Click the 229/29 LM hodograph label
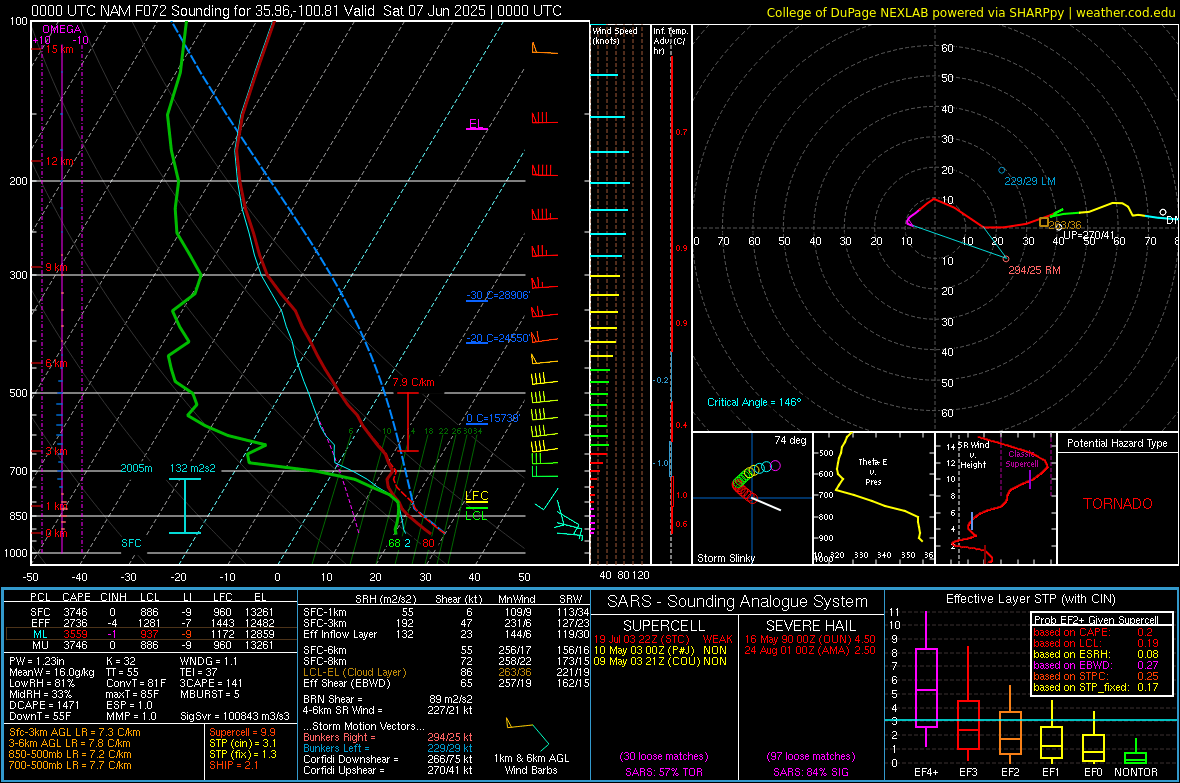Screen dimensions: 1180x783 (x=1029, y=181)
